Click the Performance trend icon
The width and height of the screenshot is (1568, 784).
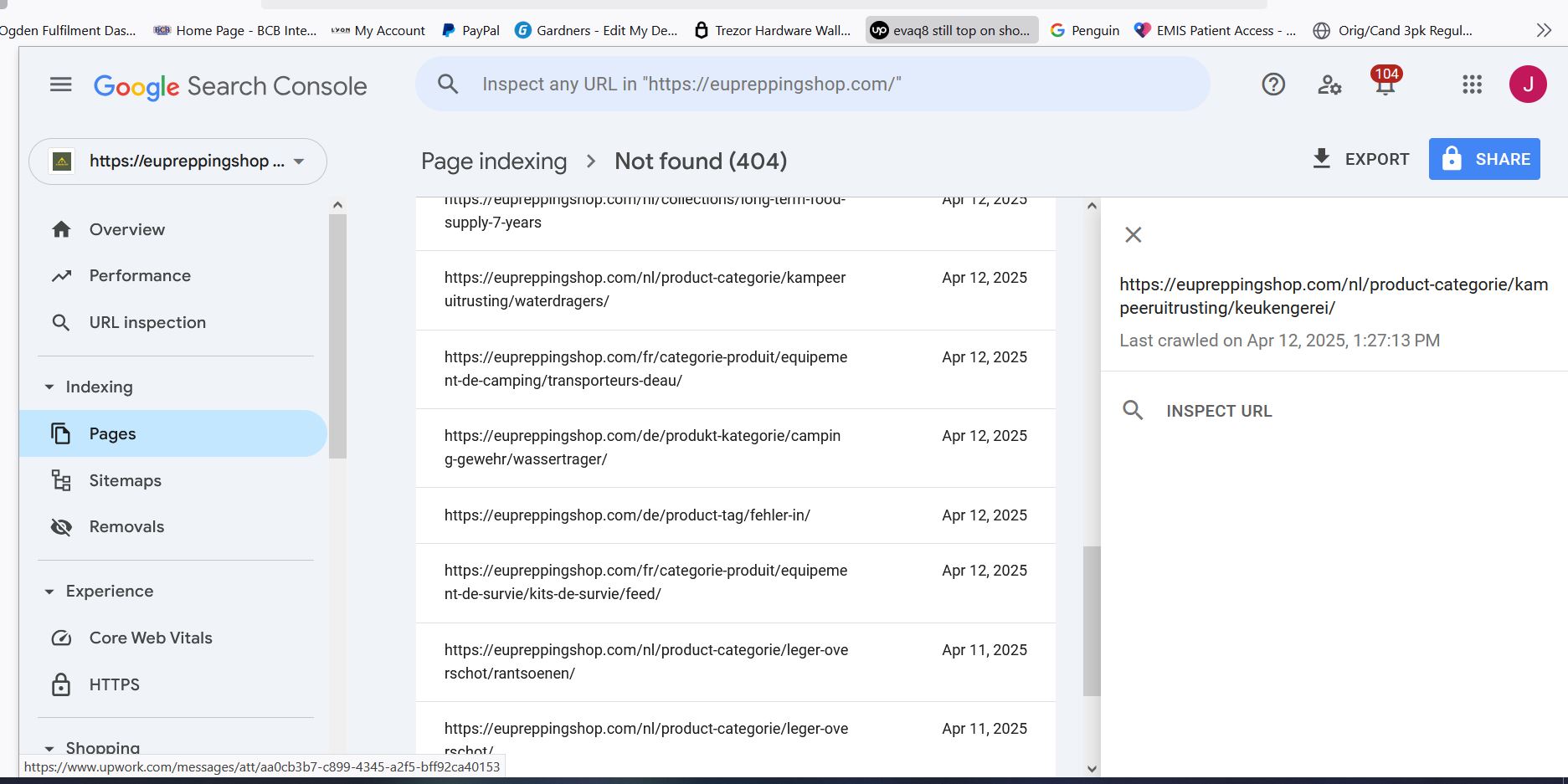pos(61,276)
